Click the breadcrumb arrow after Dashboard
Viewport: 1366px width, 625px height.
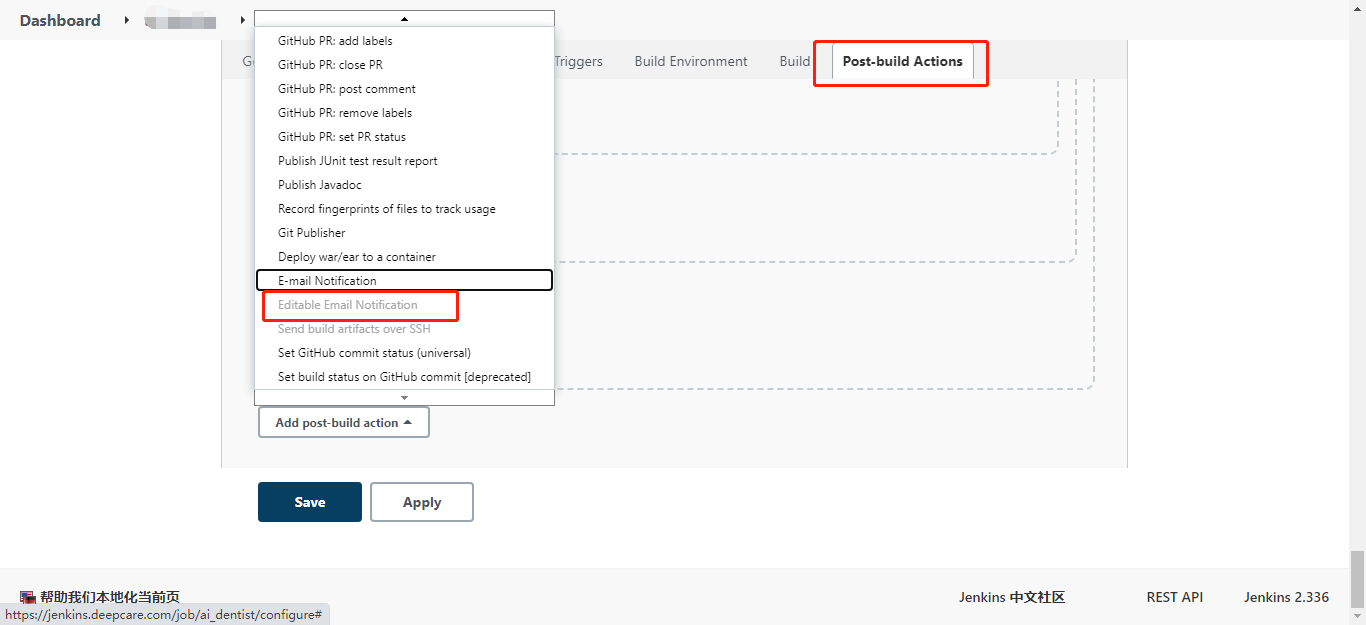click(127, 20)
